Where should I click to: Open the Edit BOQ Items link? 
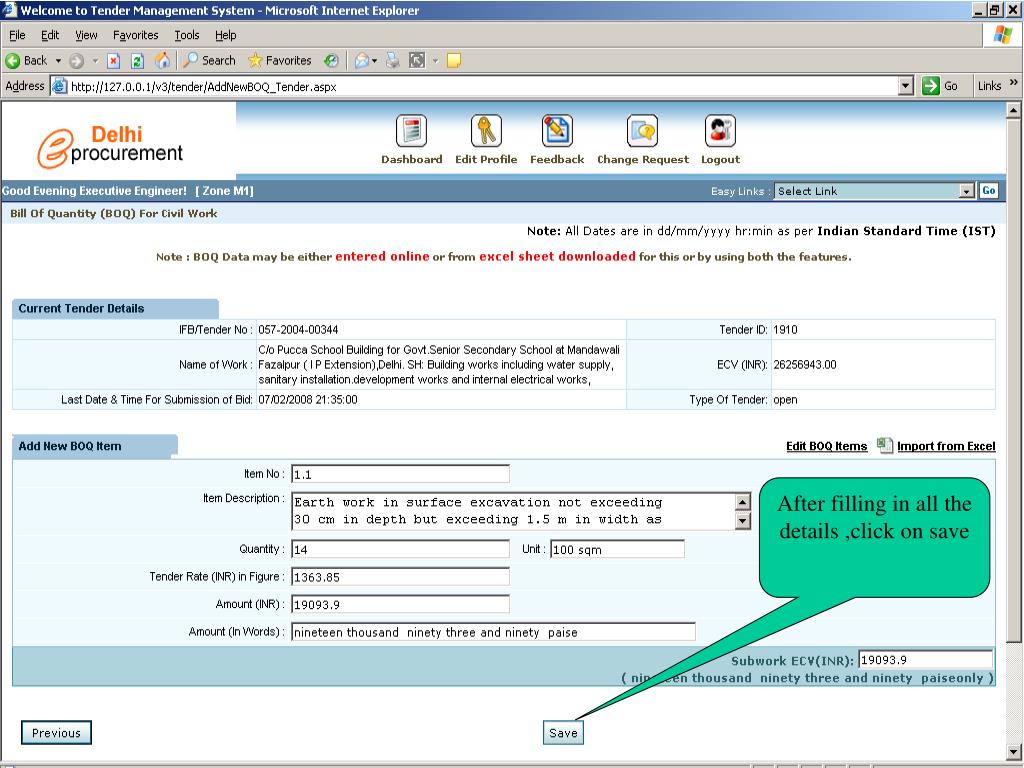pyautogui.click(x=826, y=446)
